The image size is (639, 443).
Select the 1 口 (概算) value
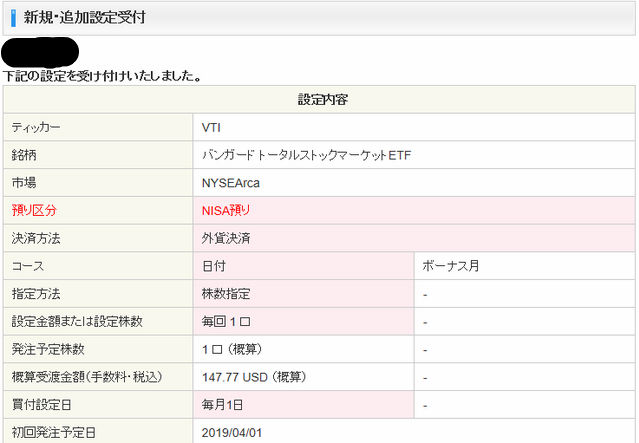coord(232,349)
